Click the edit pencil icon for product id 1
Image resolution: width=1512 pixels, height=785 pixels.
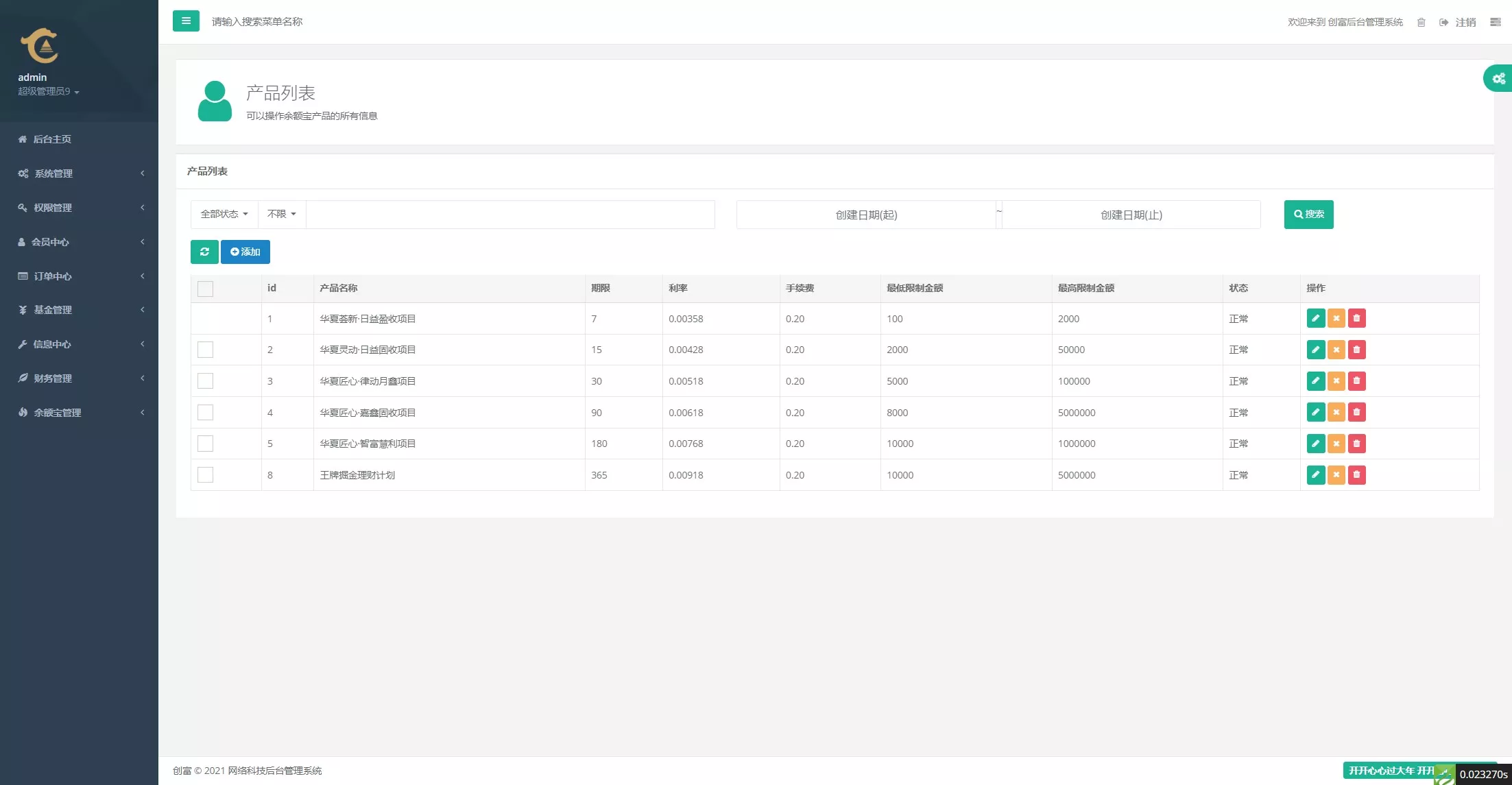click(1315, 318)
